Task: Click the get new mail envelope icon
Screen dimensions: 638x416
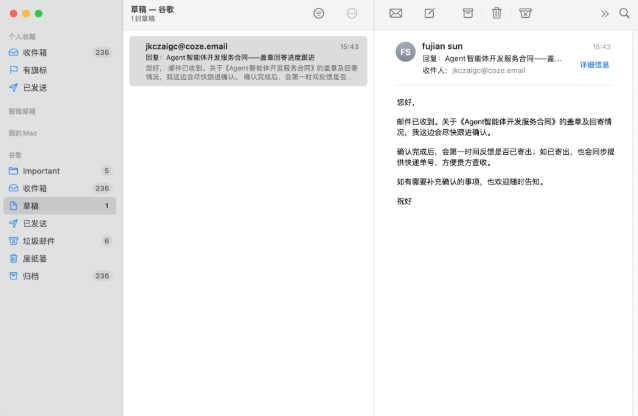Action: (395, 13)
